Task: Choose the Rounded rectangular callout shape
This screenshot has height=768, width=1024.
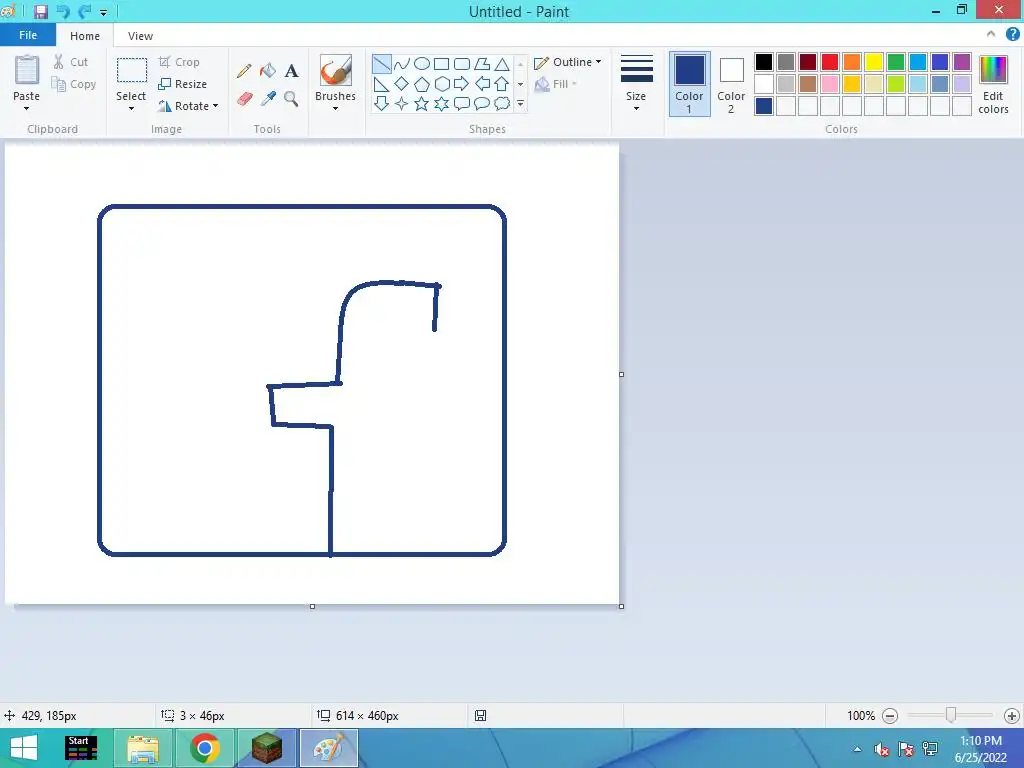Action: tap(462, 103)
